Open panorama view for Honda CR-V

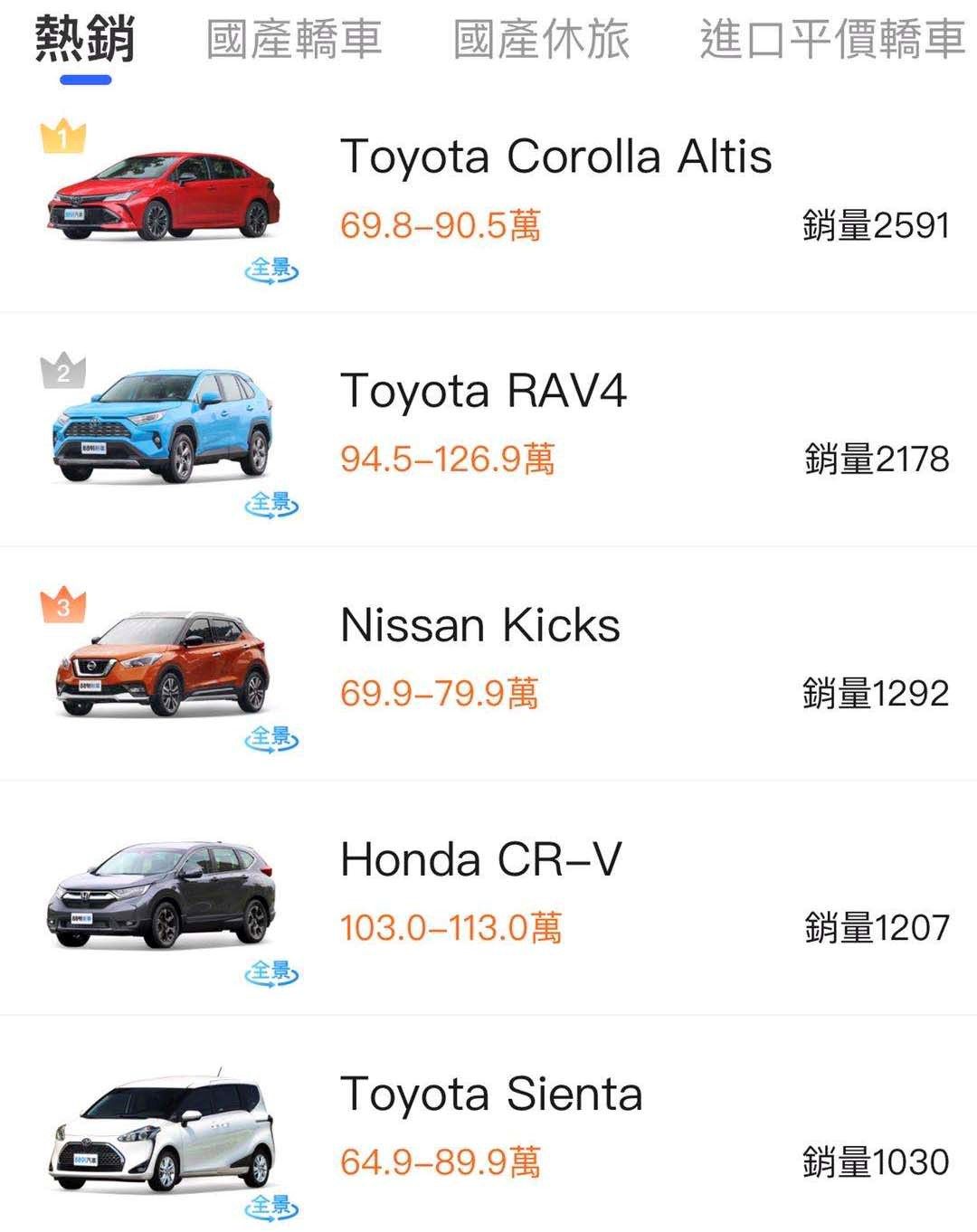click(x=271, y=971)
